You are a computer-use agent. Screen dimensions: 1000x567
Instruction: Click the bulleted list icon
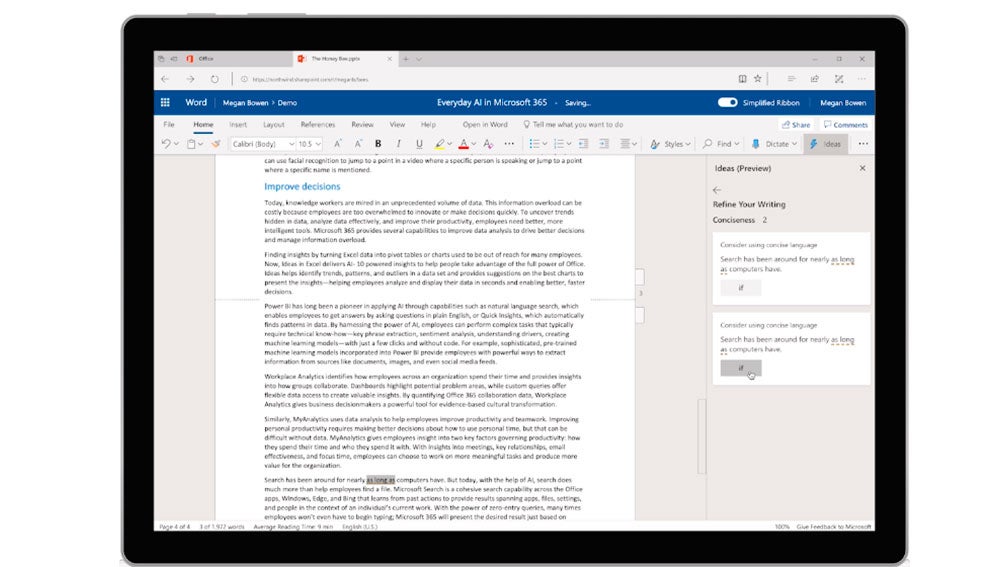click(534, 144)
